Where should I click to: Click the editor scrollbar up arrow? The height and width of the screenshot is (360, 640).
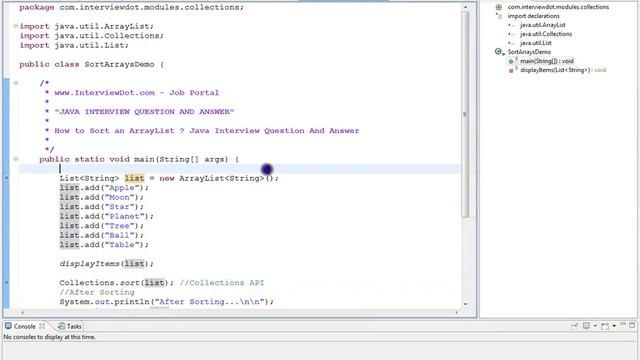(x=465, y=7)
